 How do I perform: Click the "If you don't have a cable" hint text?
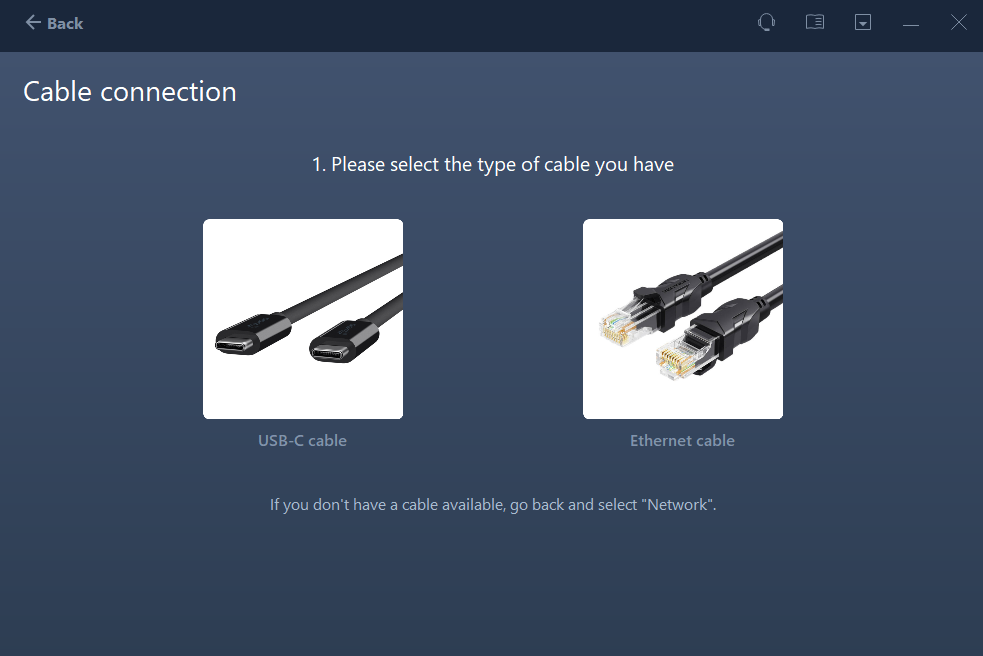440,505
